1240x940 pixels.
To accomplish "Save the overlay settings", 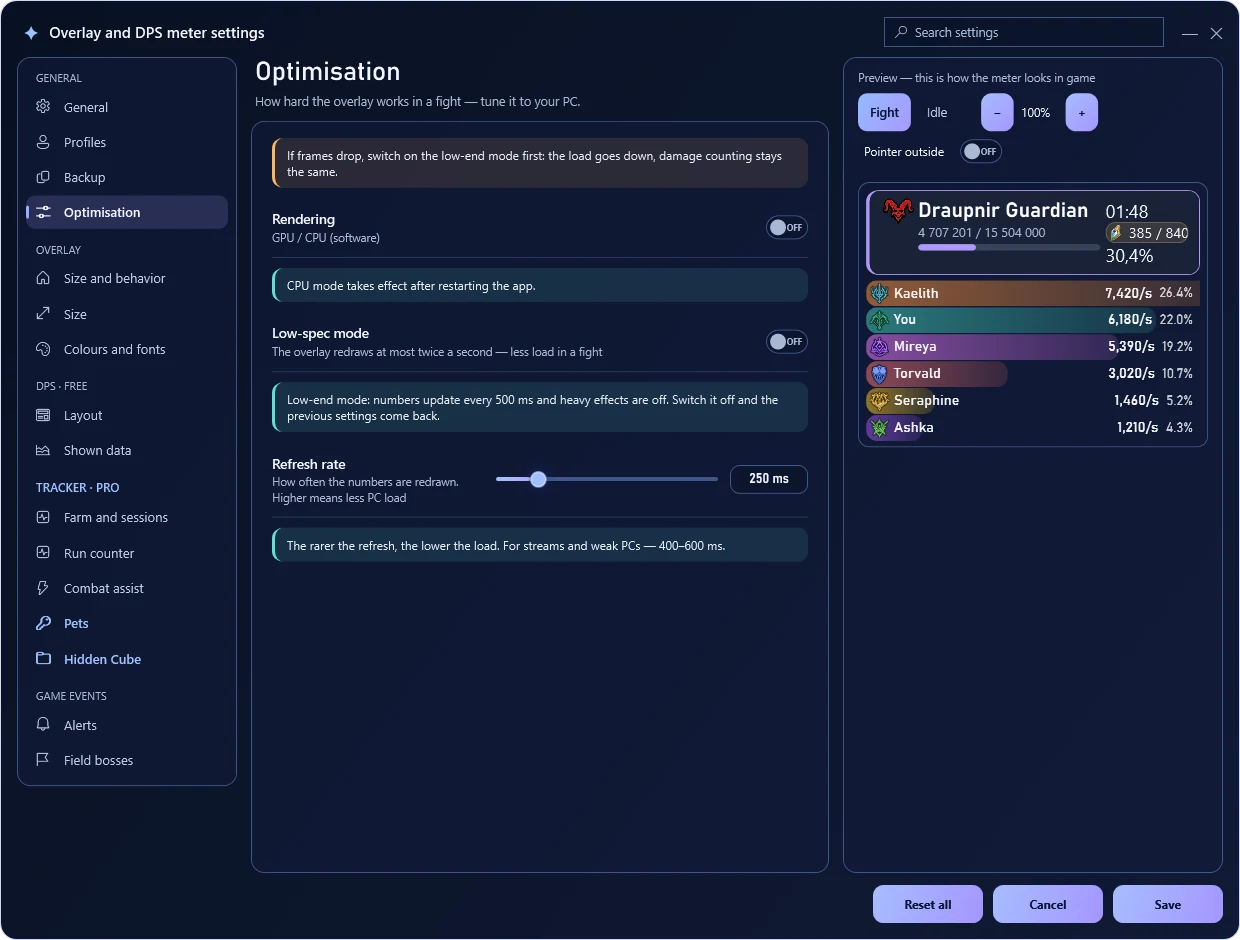I will click(1168, 904).
